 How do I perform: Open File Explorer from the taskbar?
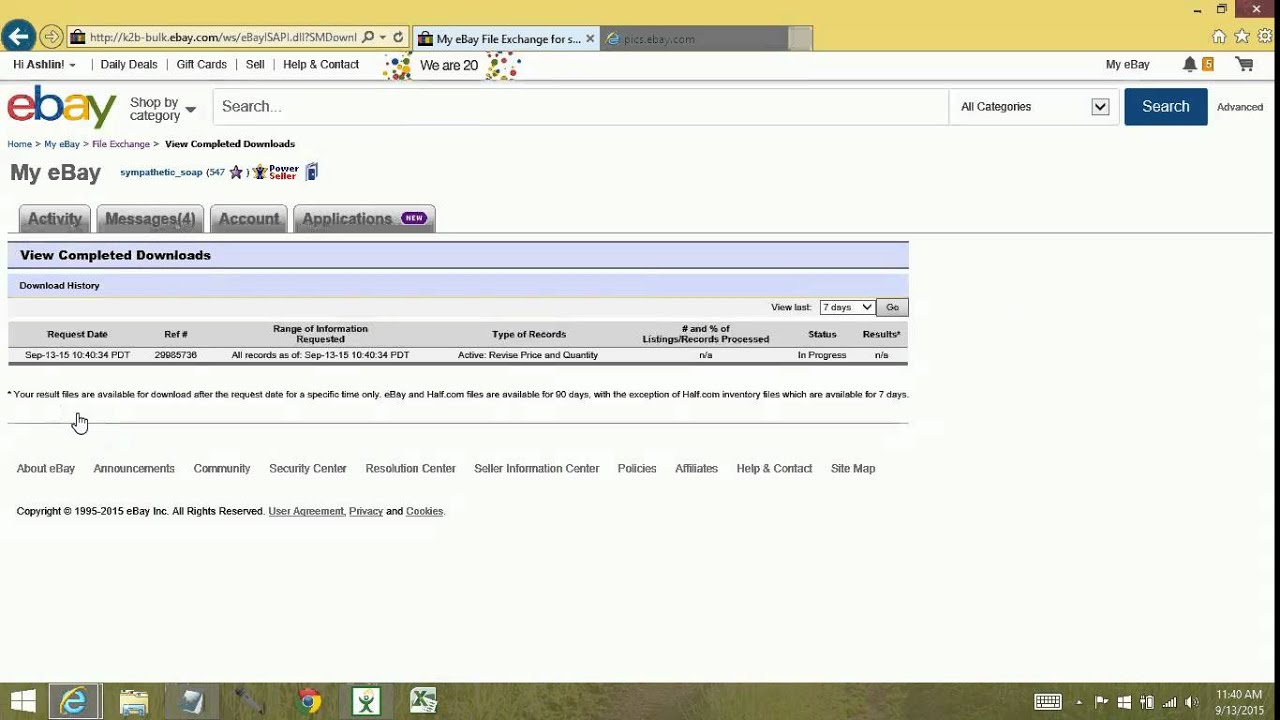pyautogui.click(x=133, y=701)
